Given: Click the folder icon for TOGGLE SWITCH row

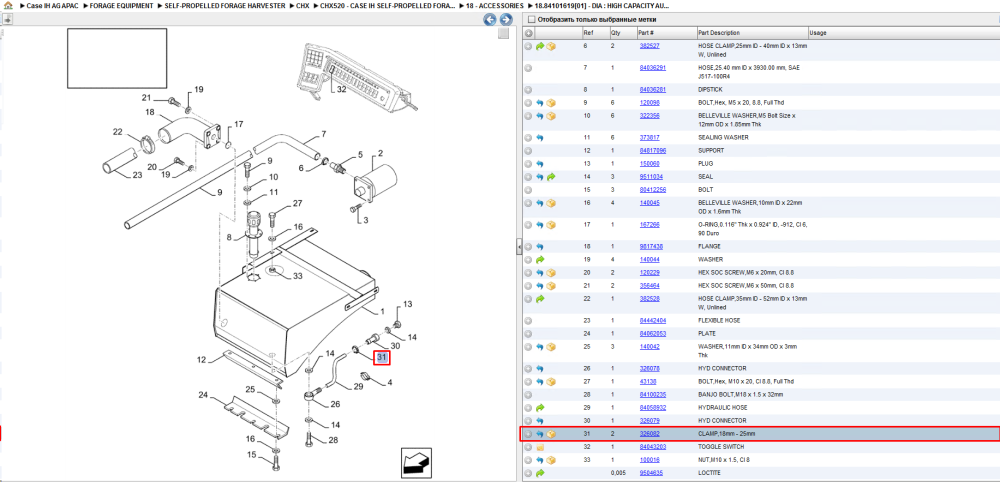Looking at the screenshot, I should tap(540, 447).
